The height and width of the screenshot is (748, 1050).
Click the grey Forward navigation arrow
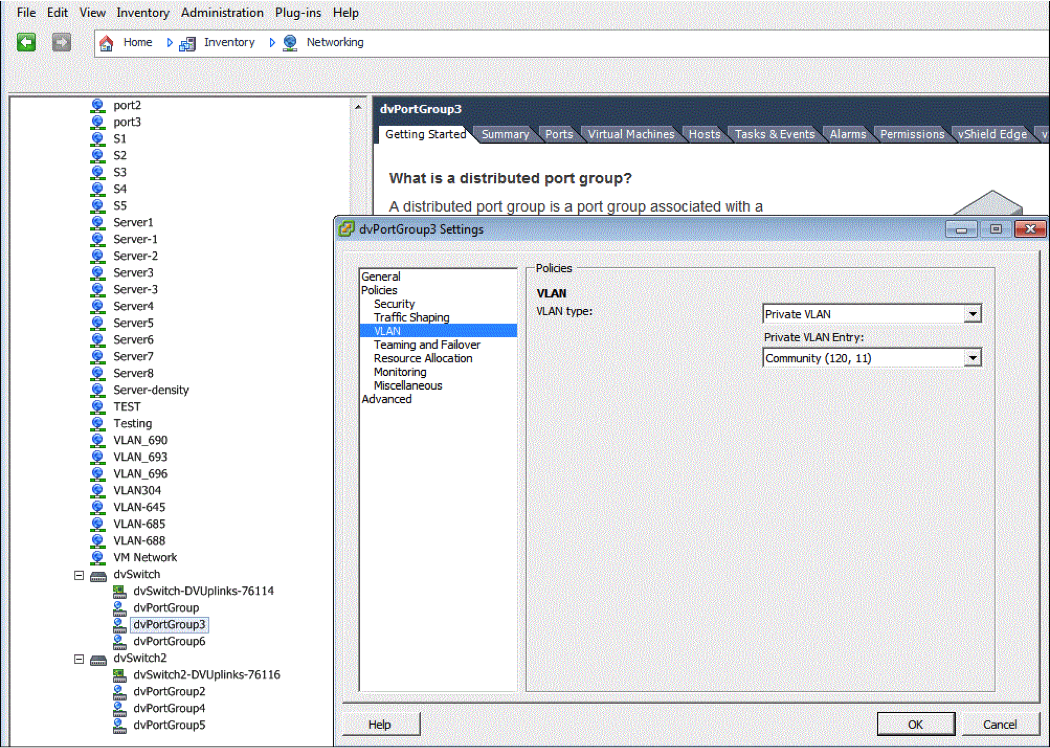click(x=61, y=42)
